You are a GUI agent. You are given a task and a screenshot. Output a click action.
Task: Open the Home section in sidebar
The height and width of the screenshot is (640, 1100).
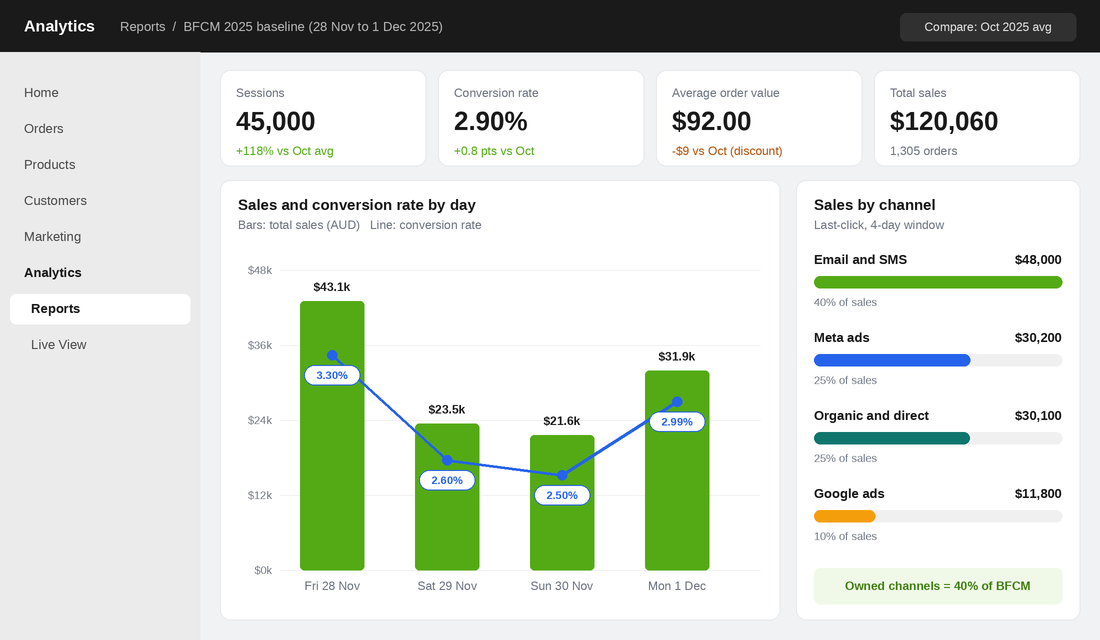click(x=41, y=93)
